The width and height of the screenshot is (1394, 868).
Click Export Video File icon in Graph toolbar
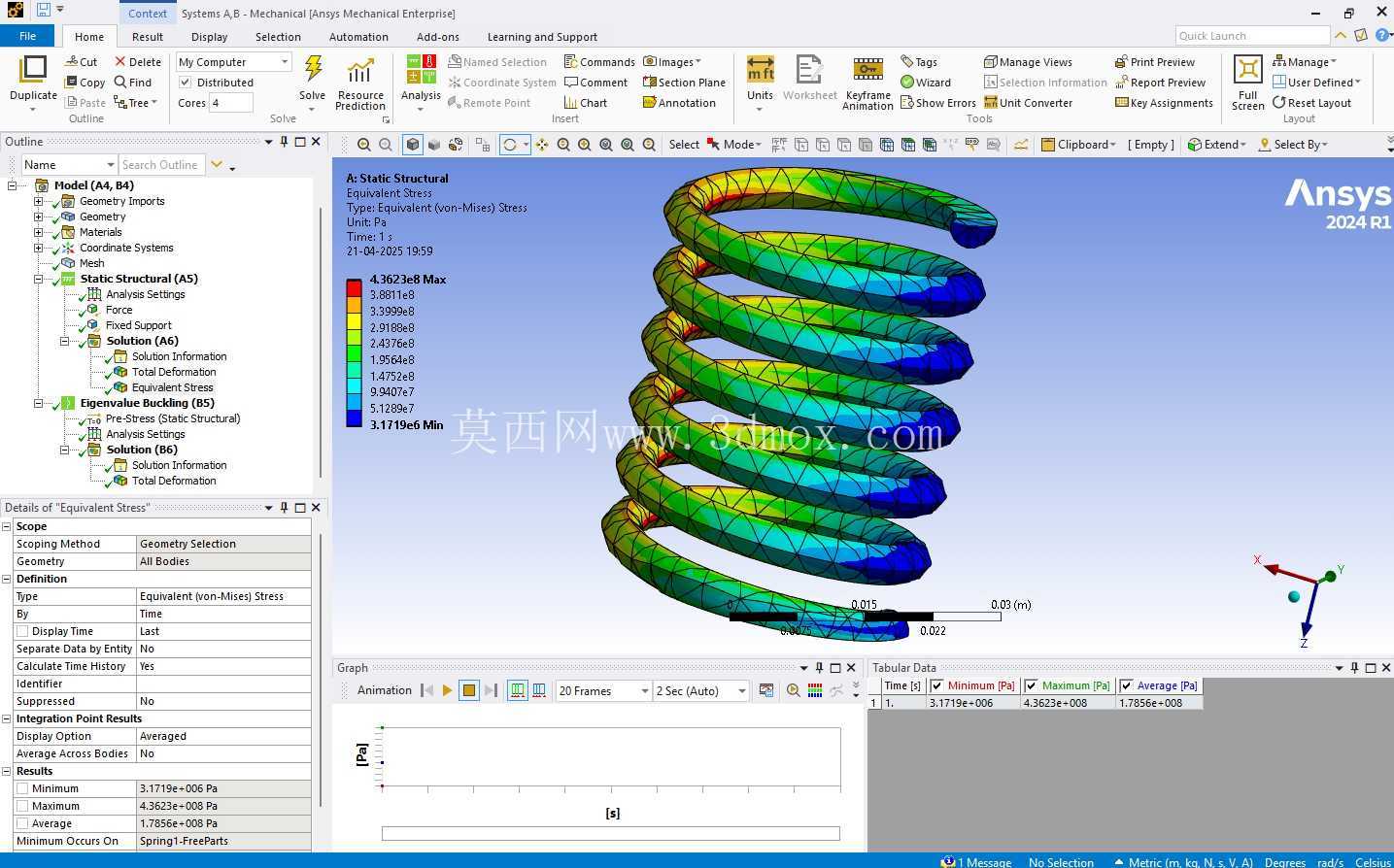(766, 690)
